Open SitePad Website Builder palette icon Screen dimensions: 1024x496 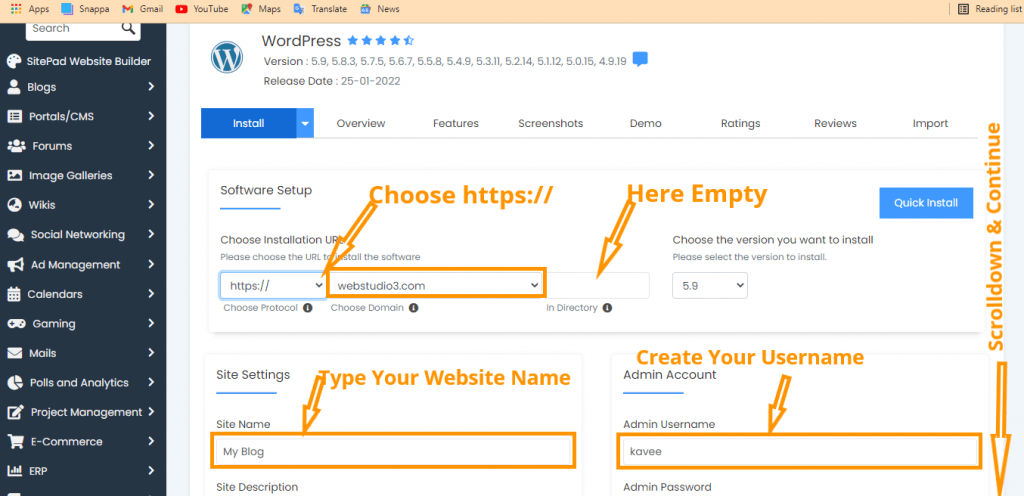click(14, 61)
